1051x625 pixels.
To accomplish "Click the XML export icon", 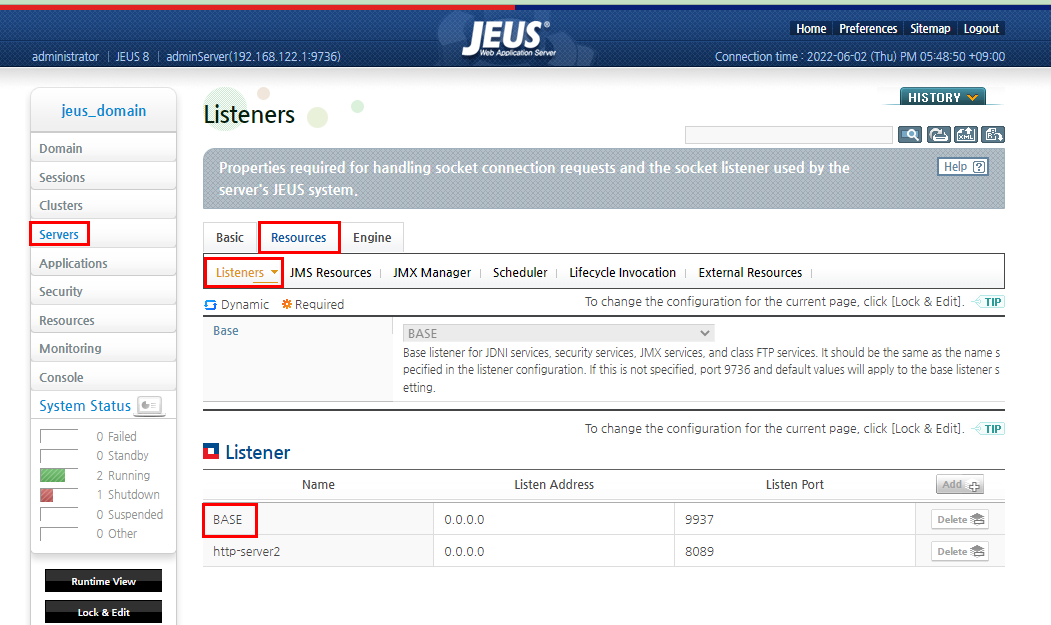I will coord(965,135).
